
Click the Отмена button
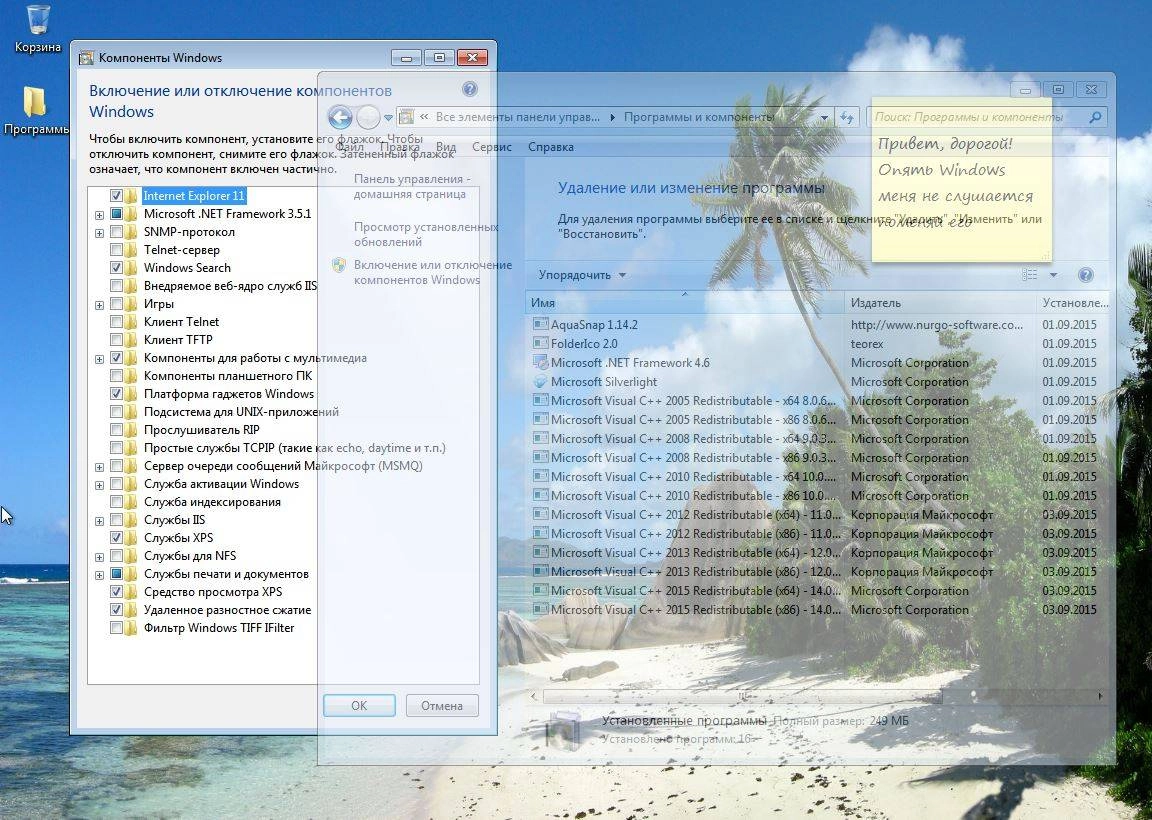click(x=442, y=705)
